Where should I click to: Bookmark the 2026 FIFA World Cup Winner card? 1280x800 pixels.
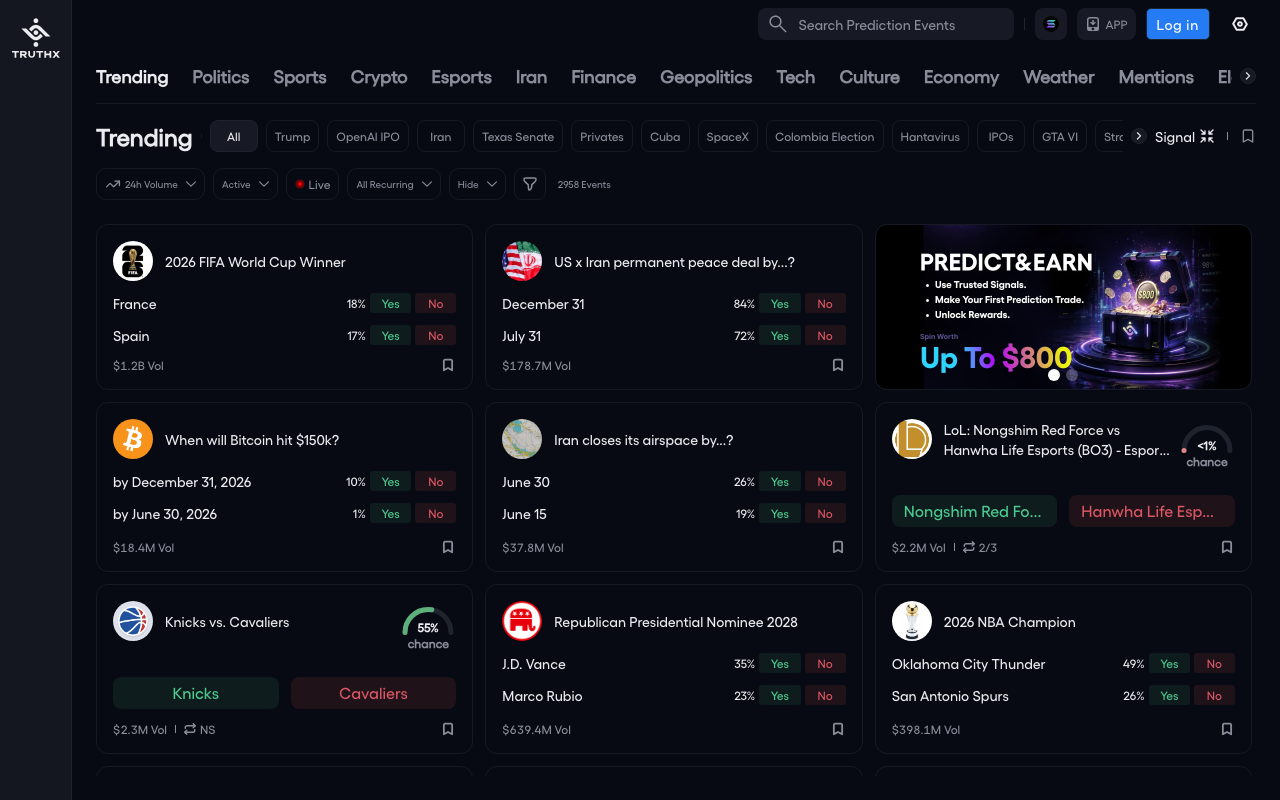[x=448, y=365]
